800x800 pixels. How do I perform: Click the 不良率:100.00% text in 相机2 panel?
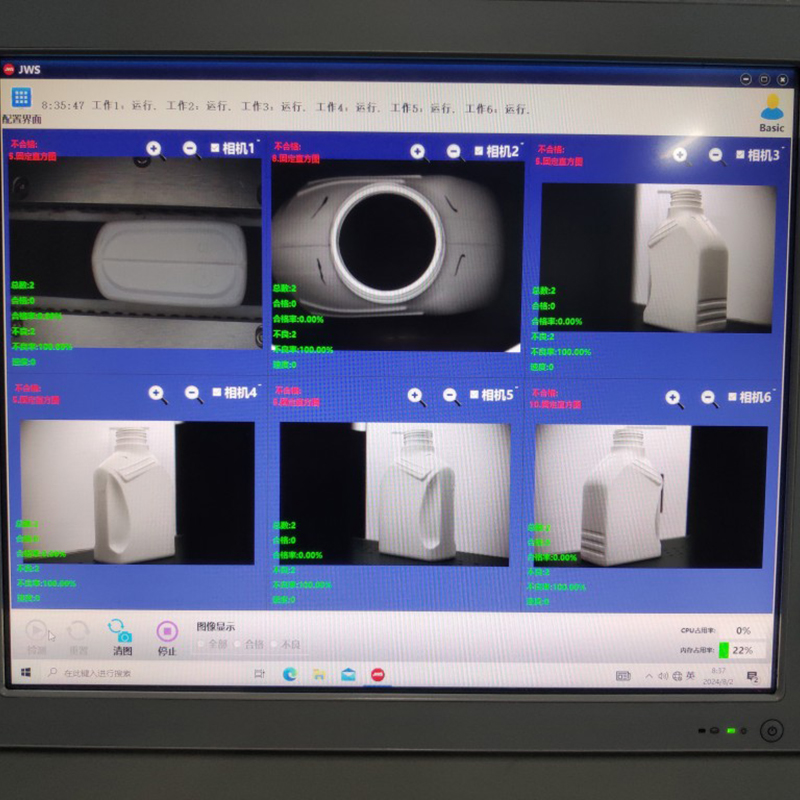(303, 349)
